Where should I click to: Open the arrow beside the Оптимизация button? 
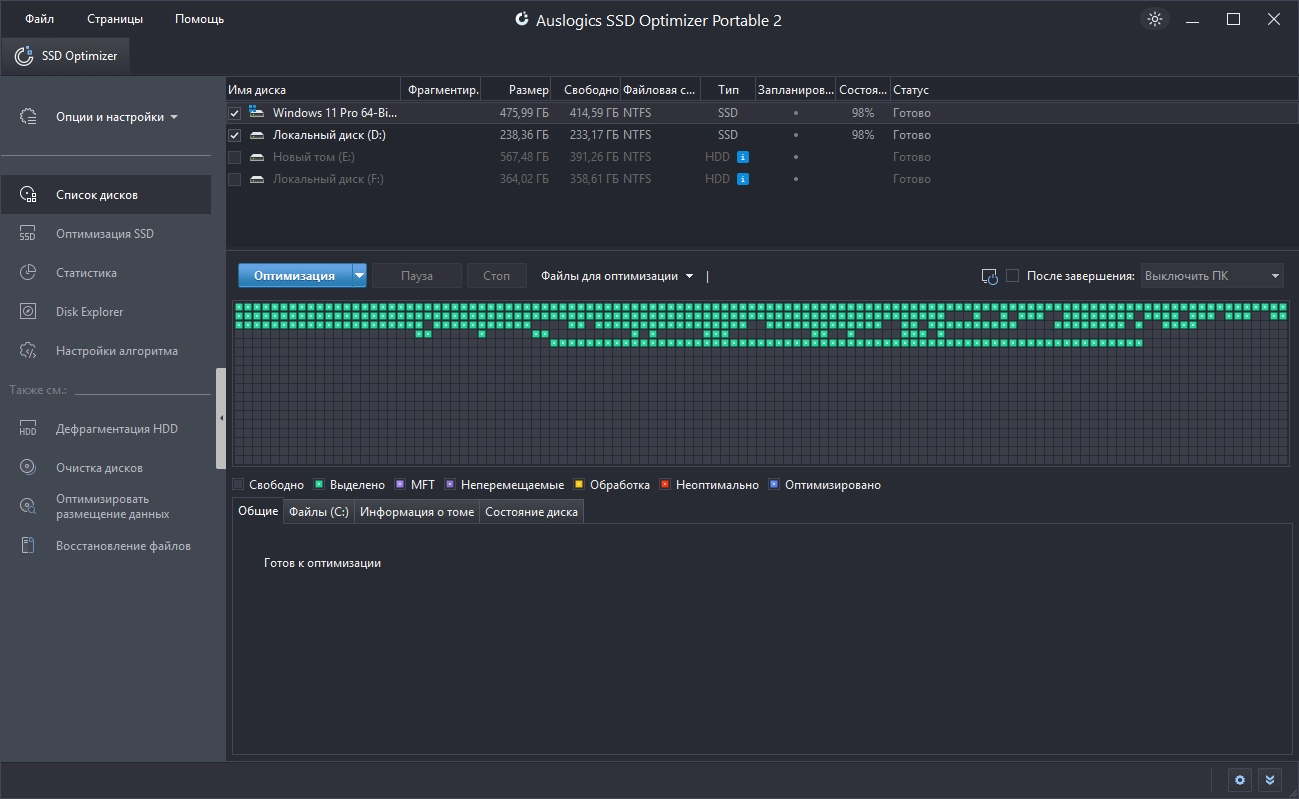[359, 276]
